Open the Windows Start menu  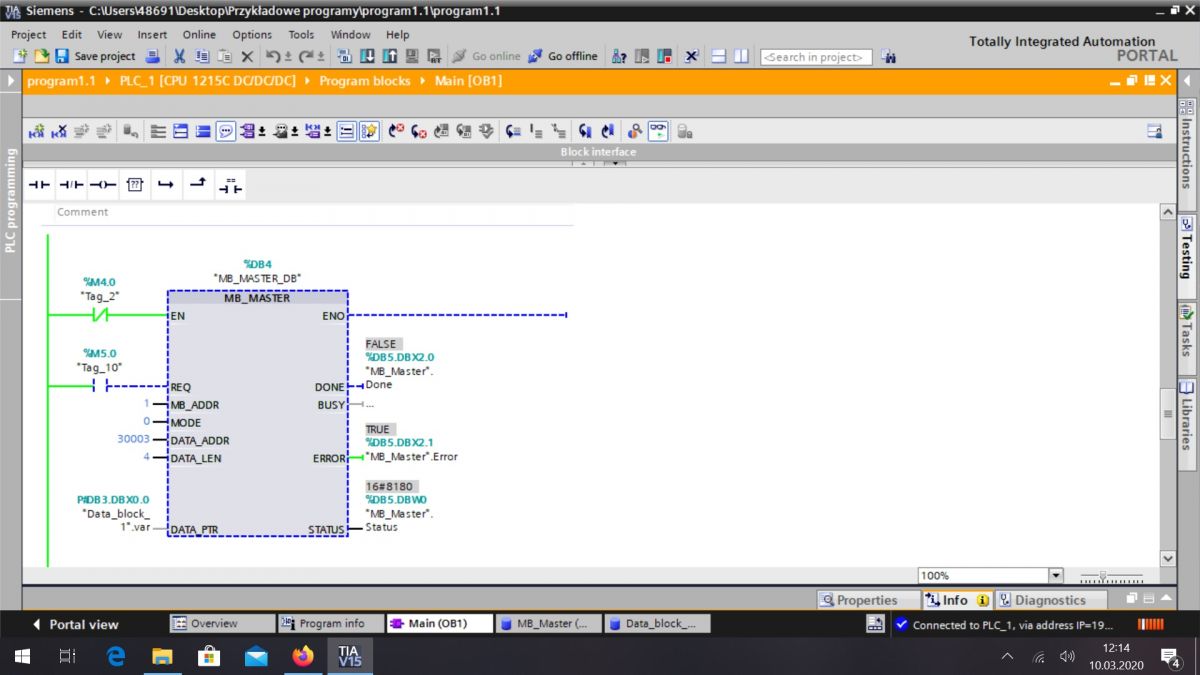(22, 657)
